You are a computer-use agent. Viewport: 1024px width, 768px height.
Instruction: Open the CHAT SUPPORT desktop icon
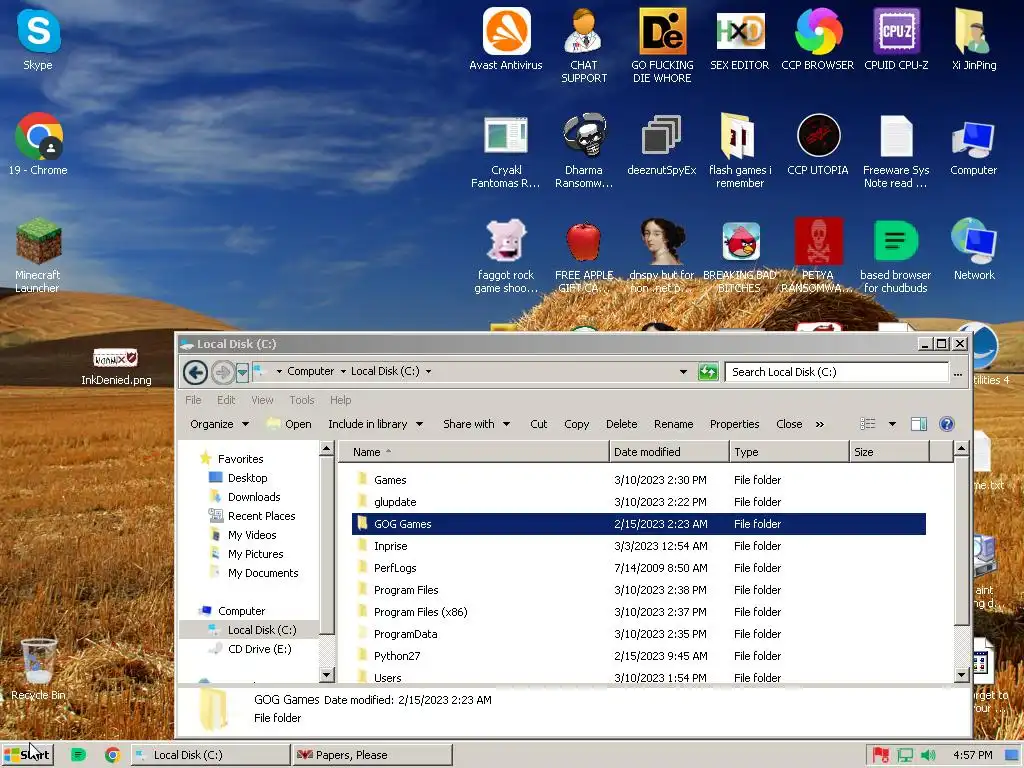(x=584, y=46)
